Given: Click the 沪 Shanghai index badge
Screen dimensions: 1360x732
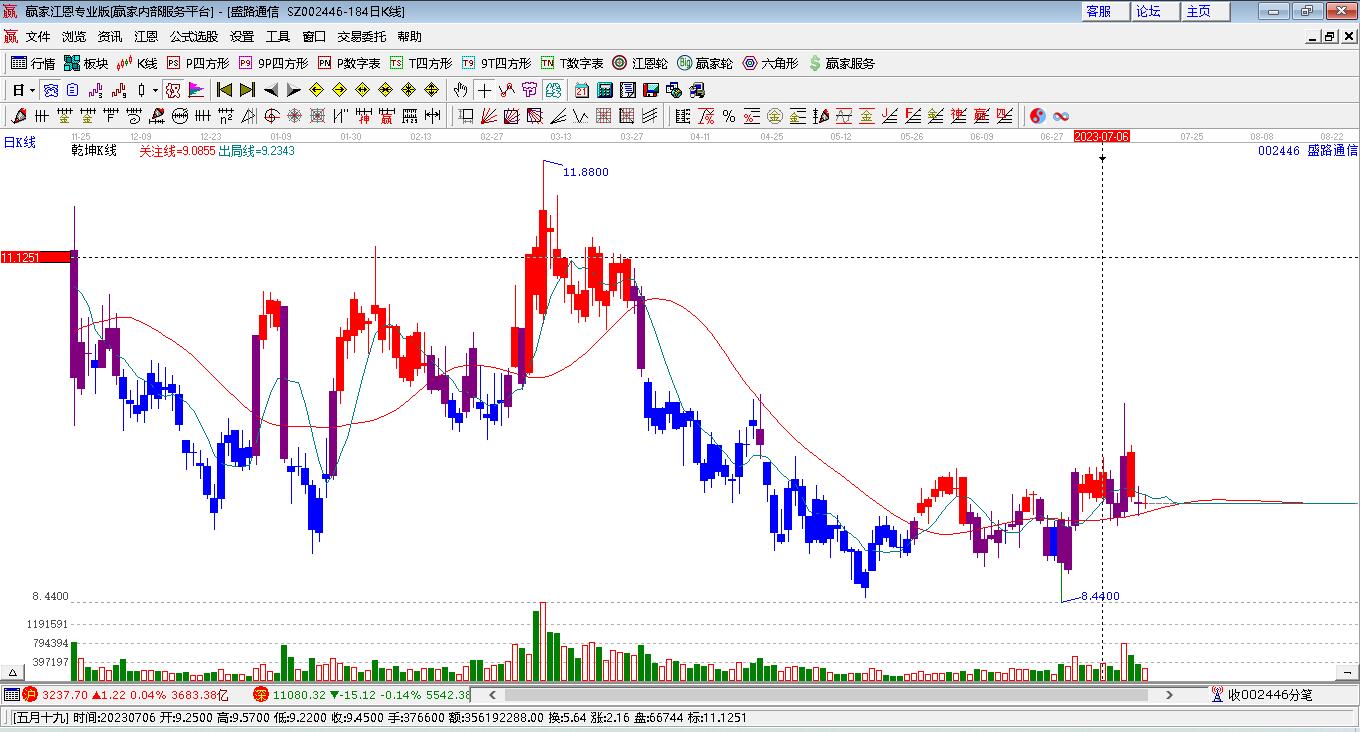Looking at the screenshot, I should 30,694.
